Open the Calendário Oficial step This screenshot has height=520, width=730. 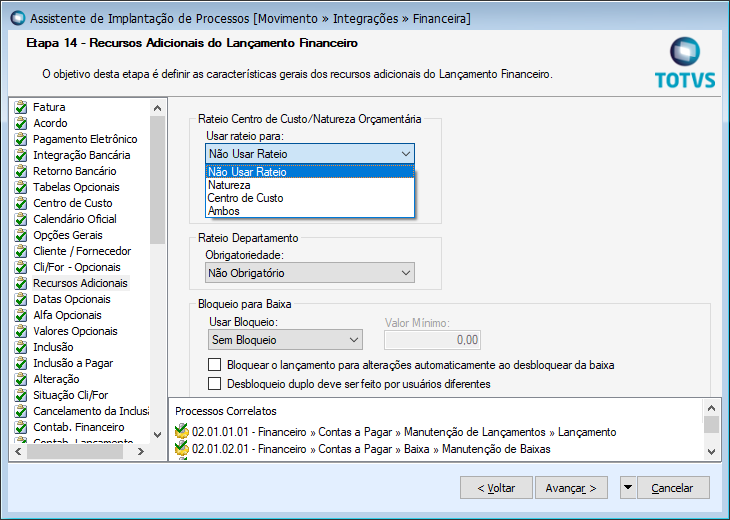click(x=75, y=219)
